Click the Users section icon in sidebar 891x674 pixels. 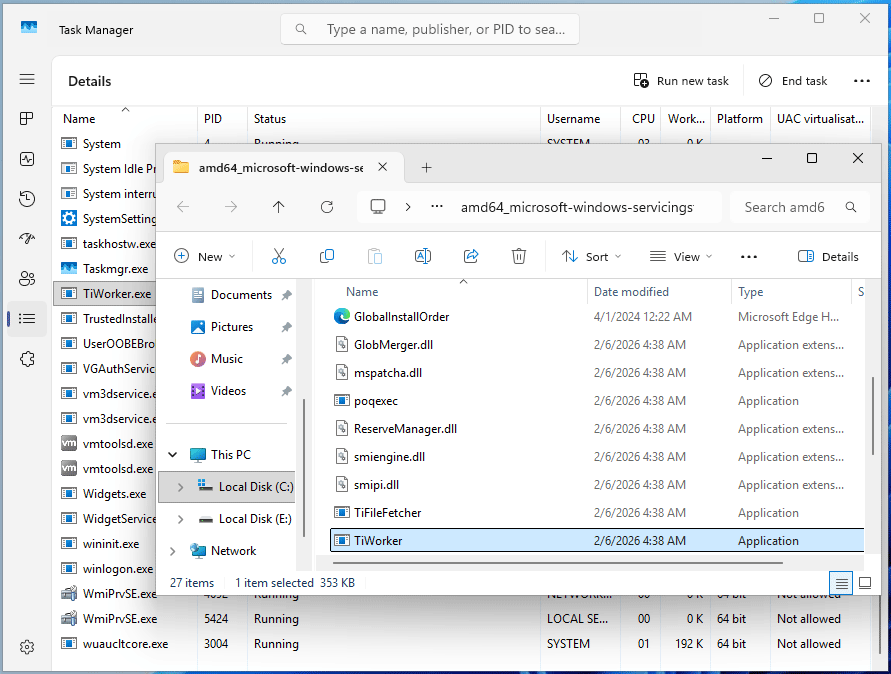[27, 278]
